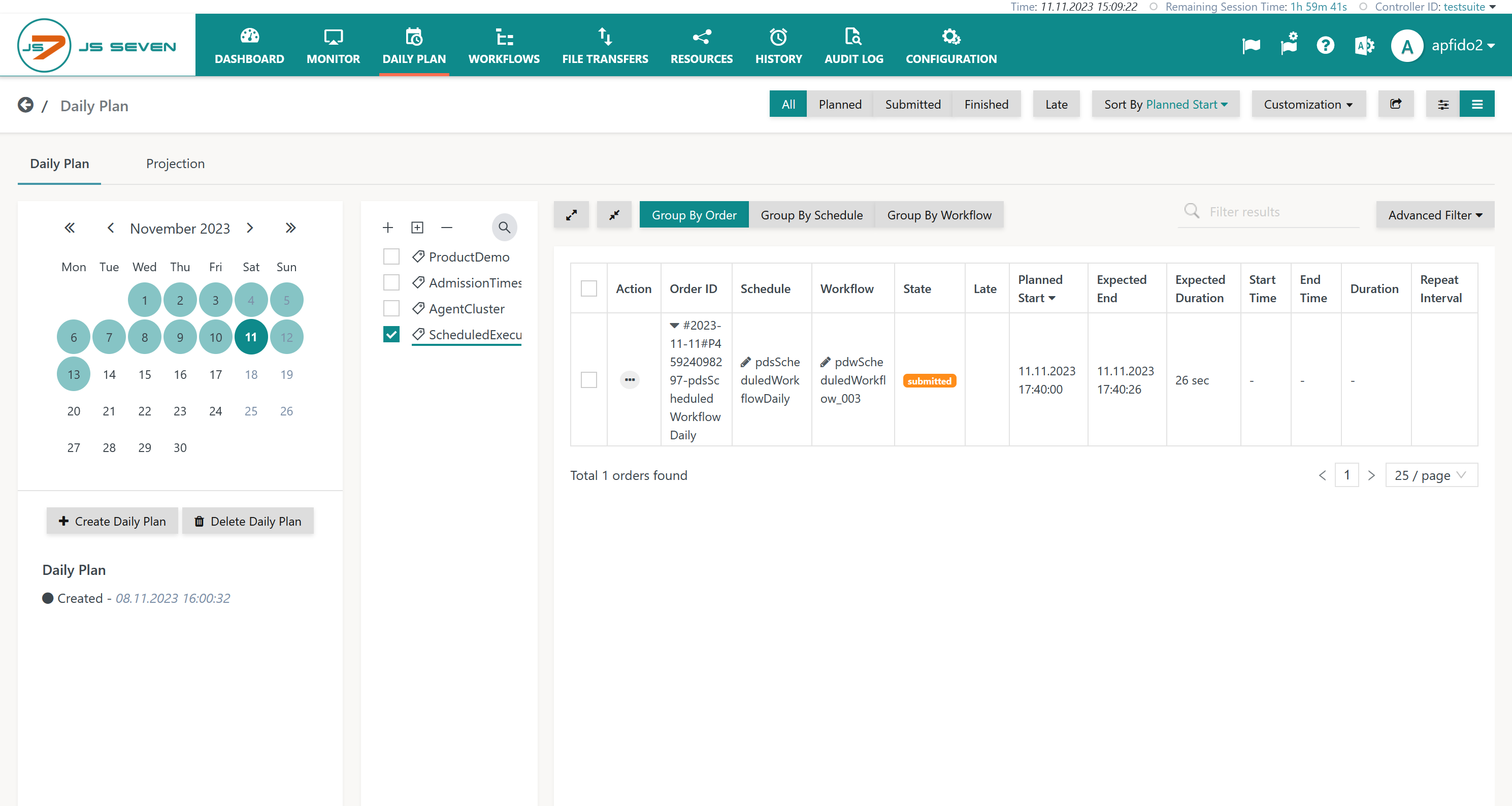Open the apfido2 user menu
This screenshot has height=806, width=1512.
pos(1463,45)
